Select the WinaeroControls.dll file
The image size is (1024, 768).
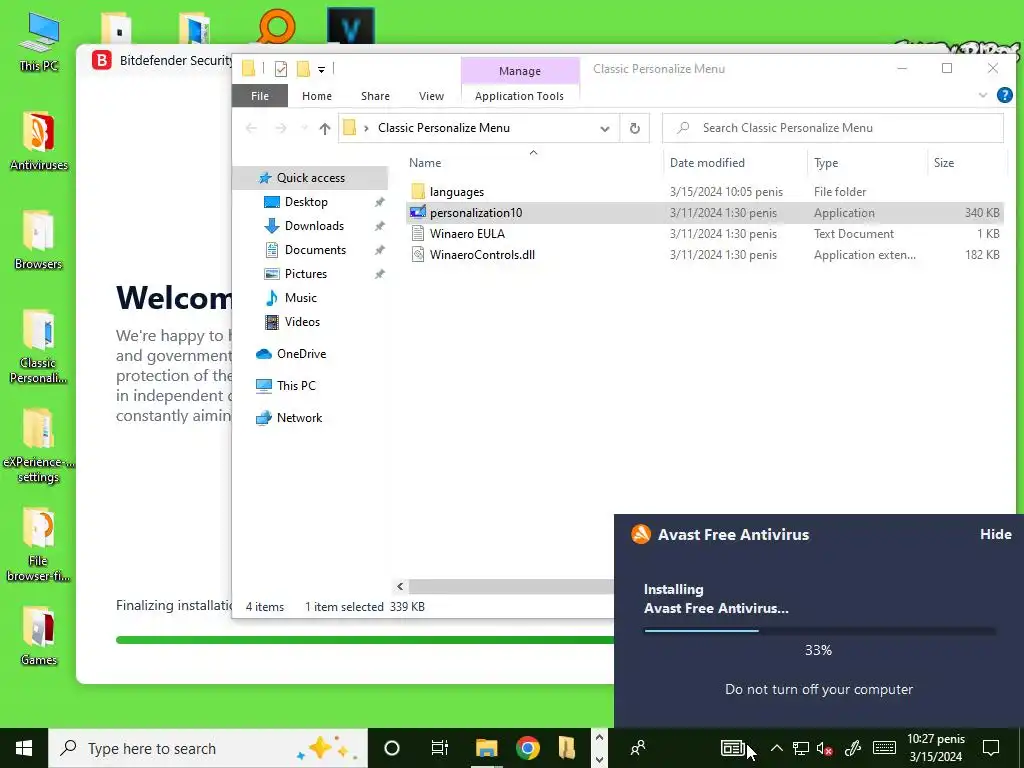pyautogui.click(x=705, y=255)
